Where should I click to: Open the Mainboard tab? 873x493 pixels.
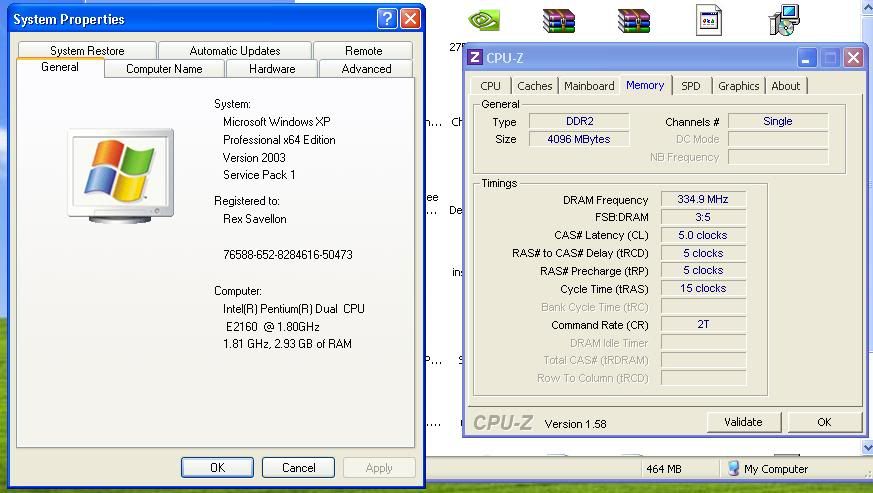tap(589, 86)
